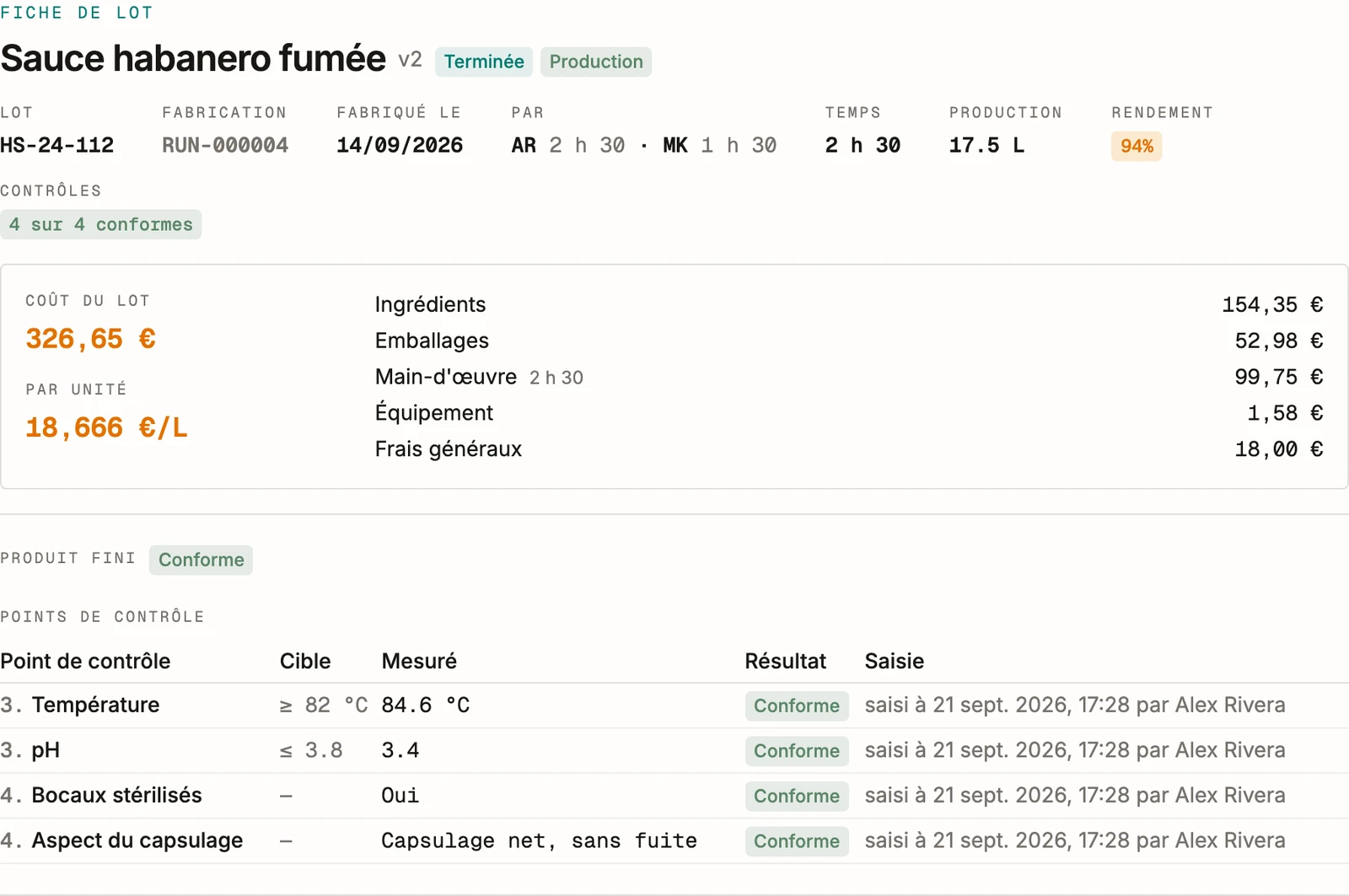Click the Saisie column header
This screenshot has height=896, width=1349.
(x=894, y=661)
